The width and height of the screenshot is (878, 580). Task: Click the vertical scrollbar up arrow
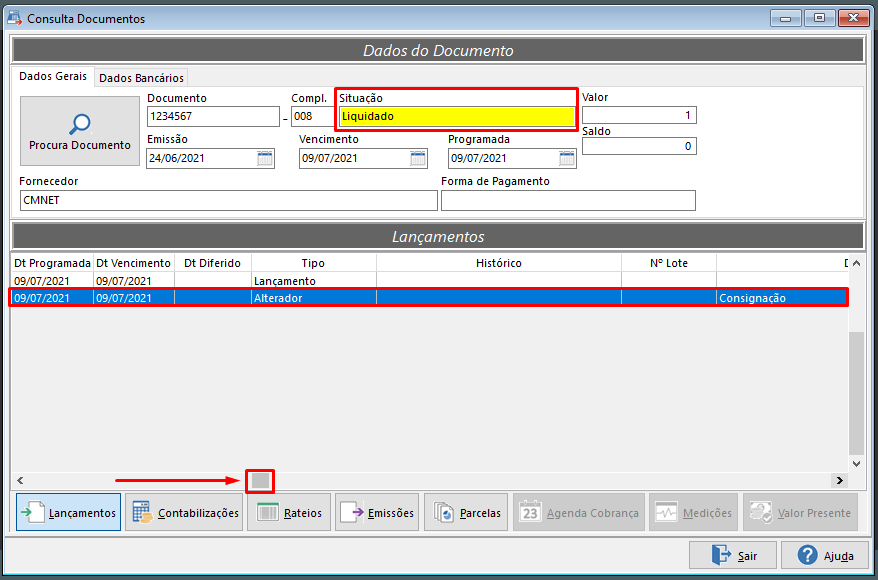(x=856, y=263)
